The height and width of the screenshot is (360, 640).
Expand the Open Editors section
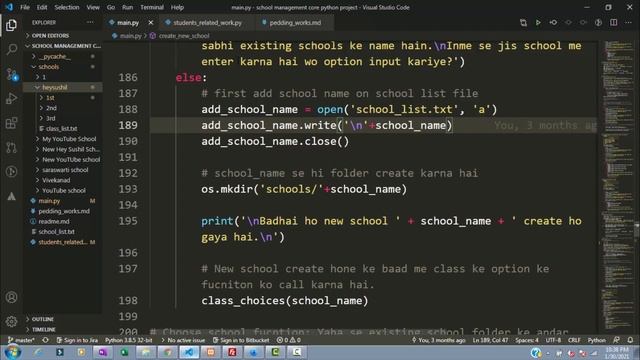tap(63, 36)
